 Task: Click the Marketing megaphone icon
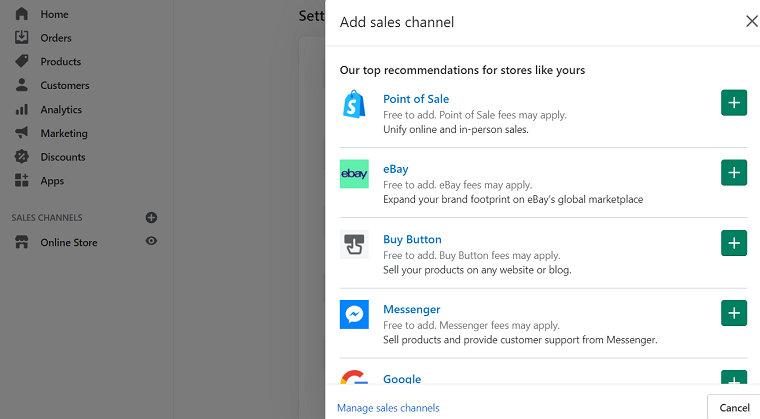(x=21, y=132)
